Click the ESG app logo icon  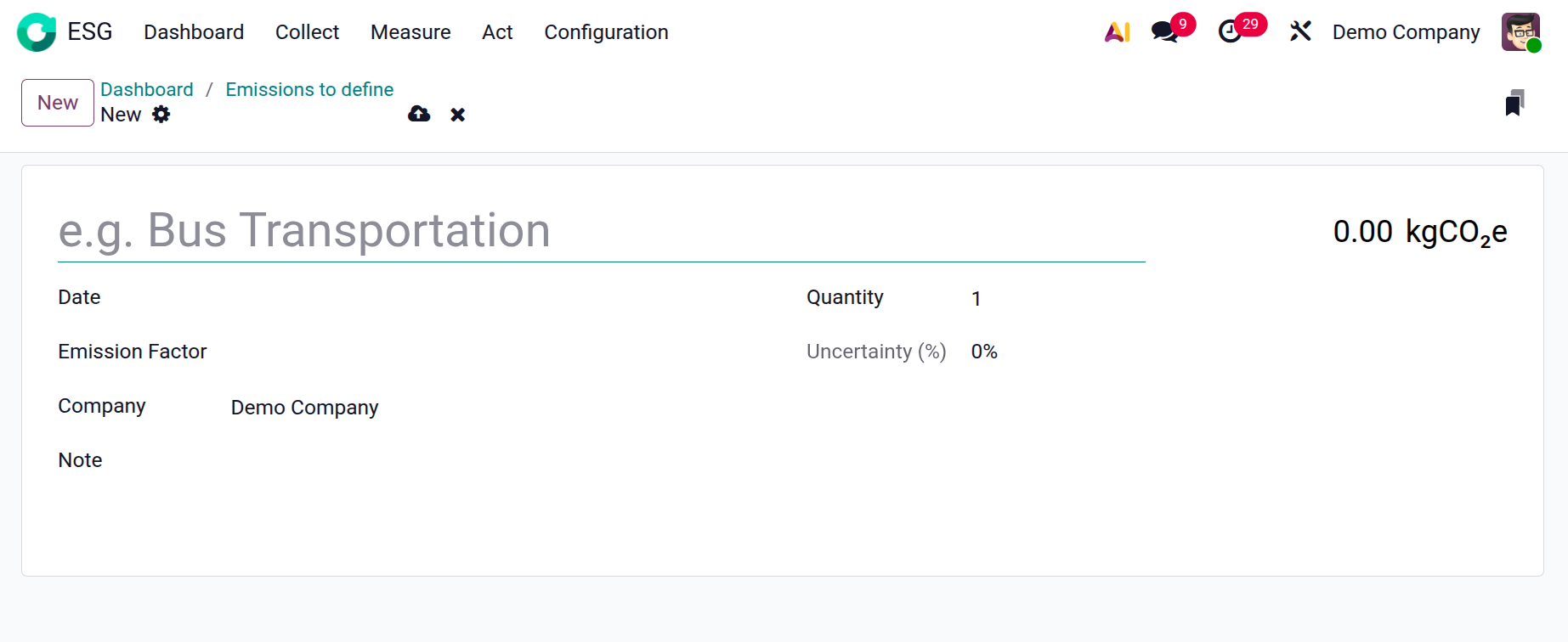37,32
